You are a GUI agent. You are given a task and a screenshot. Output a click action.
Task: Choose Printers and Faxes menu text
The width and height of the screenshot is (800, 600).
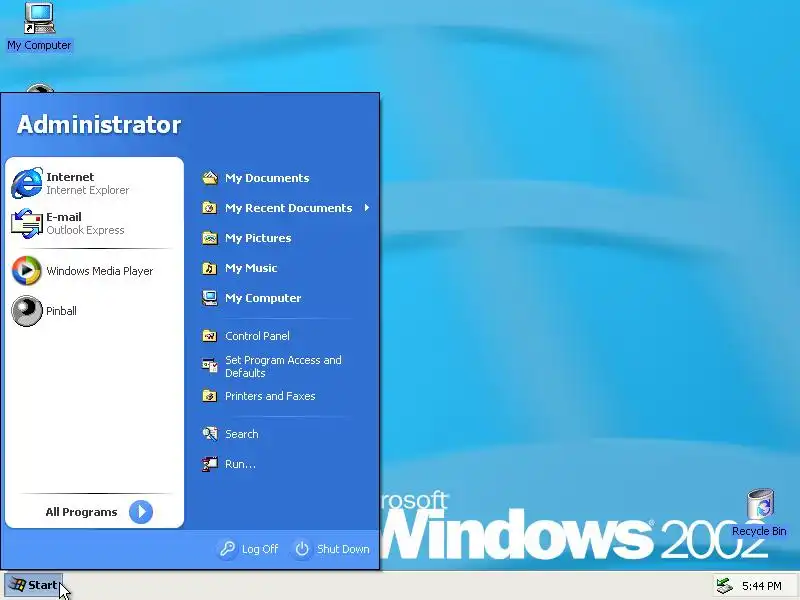click(270, 396)
